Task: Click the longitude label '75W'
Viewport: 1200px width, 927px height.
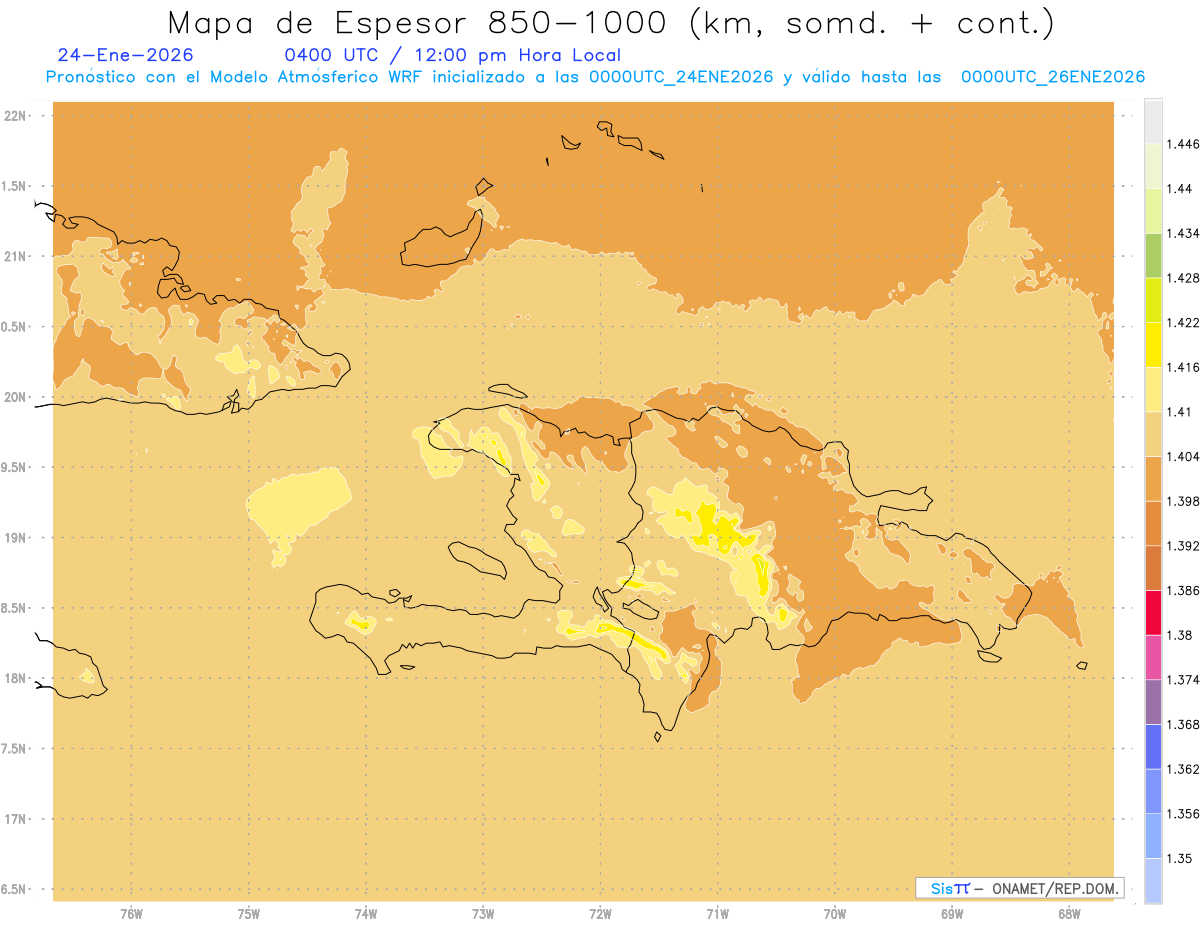Action: coord(248,913)
